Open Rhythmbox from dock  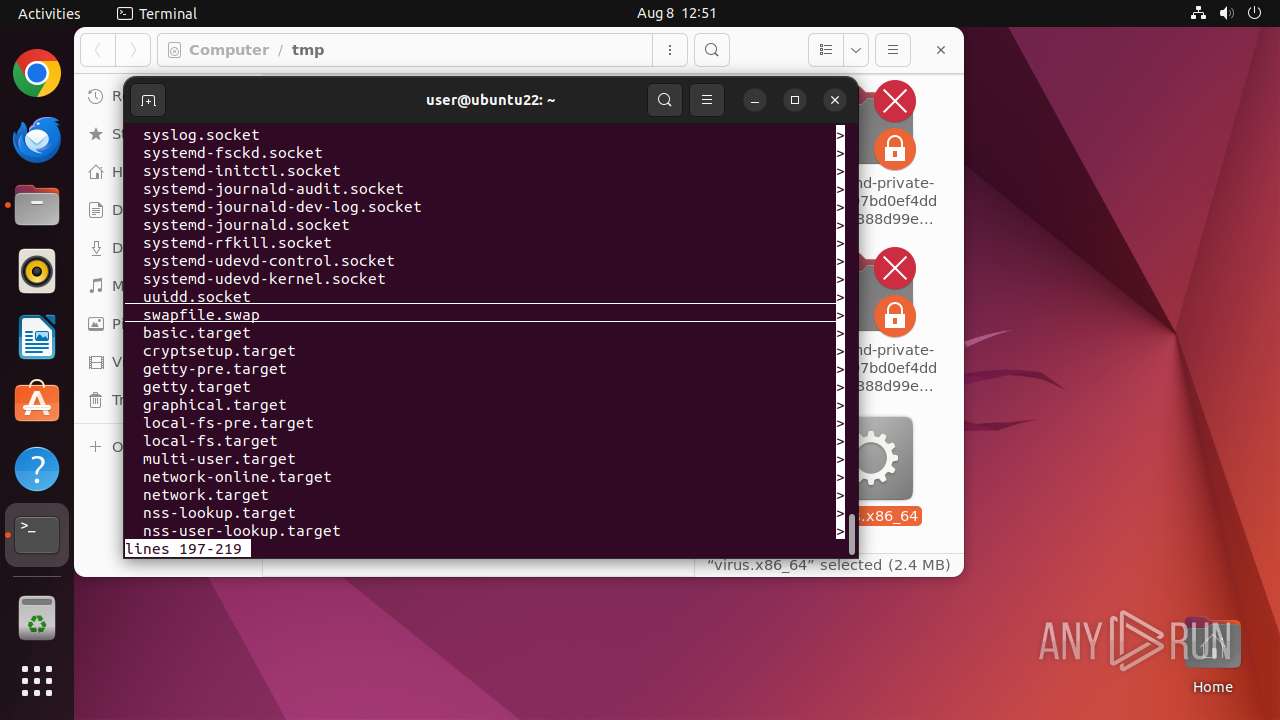37,272
